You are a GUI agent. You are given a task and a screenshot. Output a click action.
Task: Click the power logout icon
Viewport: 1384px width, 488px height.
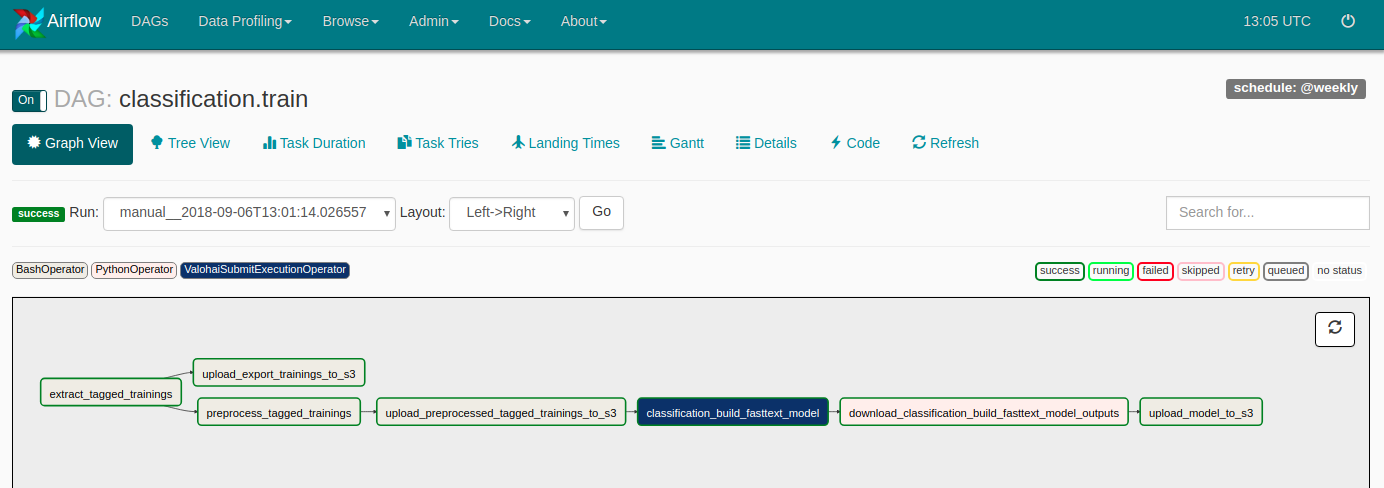[1348, 21]
